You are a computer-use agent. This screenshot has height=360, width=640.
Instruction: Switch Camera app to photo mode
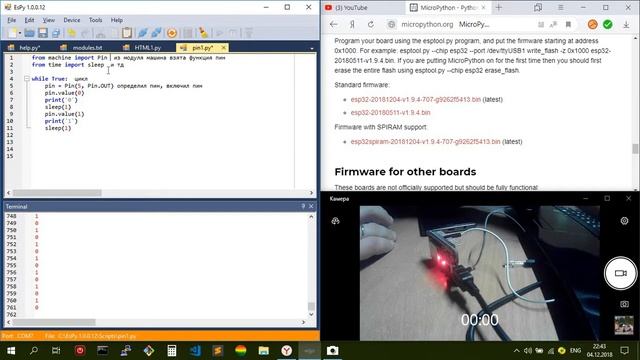pos(624,304)
